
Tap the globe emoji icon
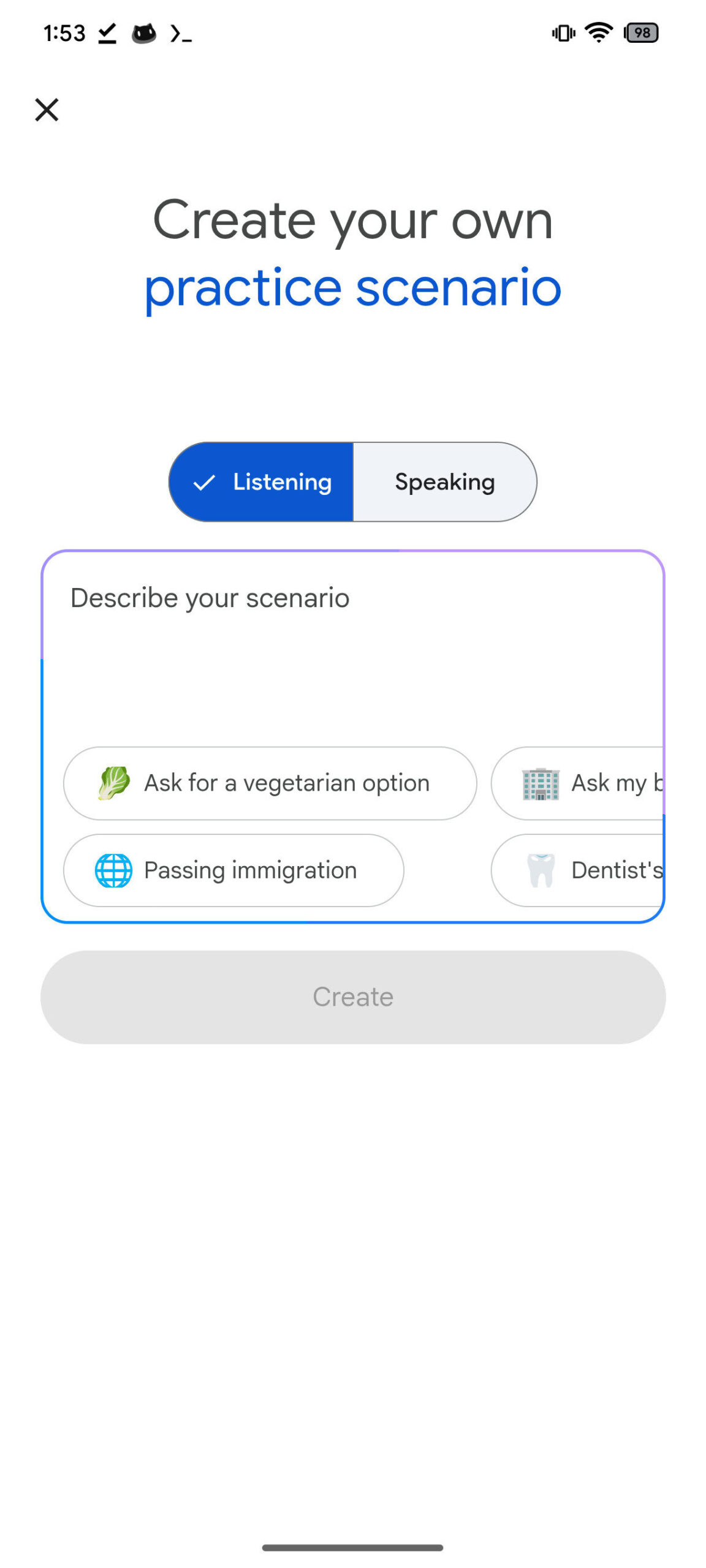(x=113, y=870)
